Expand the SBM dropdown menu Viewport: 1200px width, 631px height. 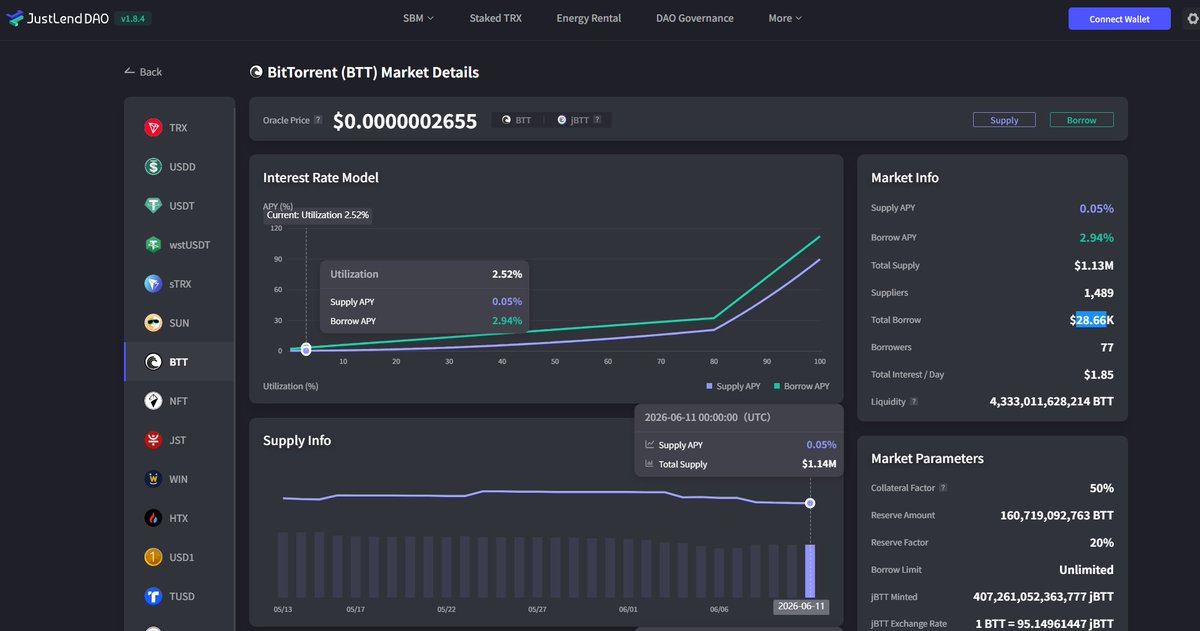pos(418,18)
